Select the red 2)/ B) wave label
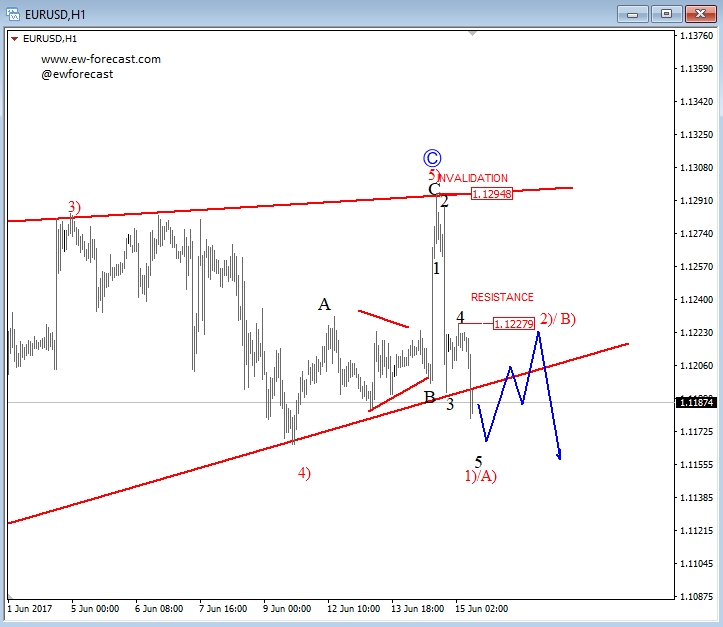The height and width of the screenshot is (627, 723). point(558,319)
